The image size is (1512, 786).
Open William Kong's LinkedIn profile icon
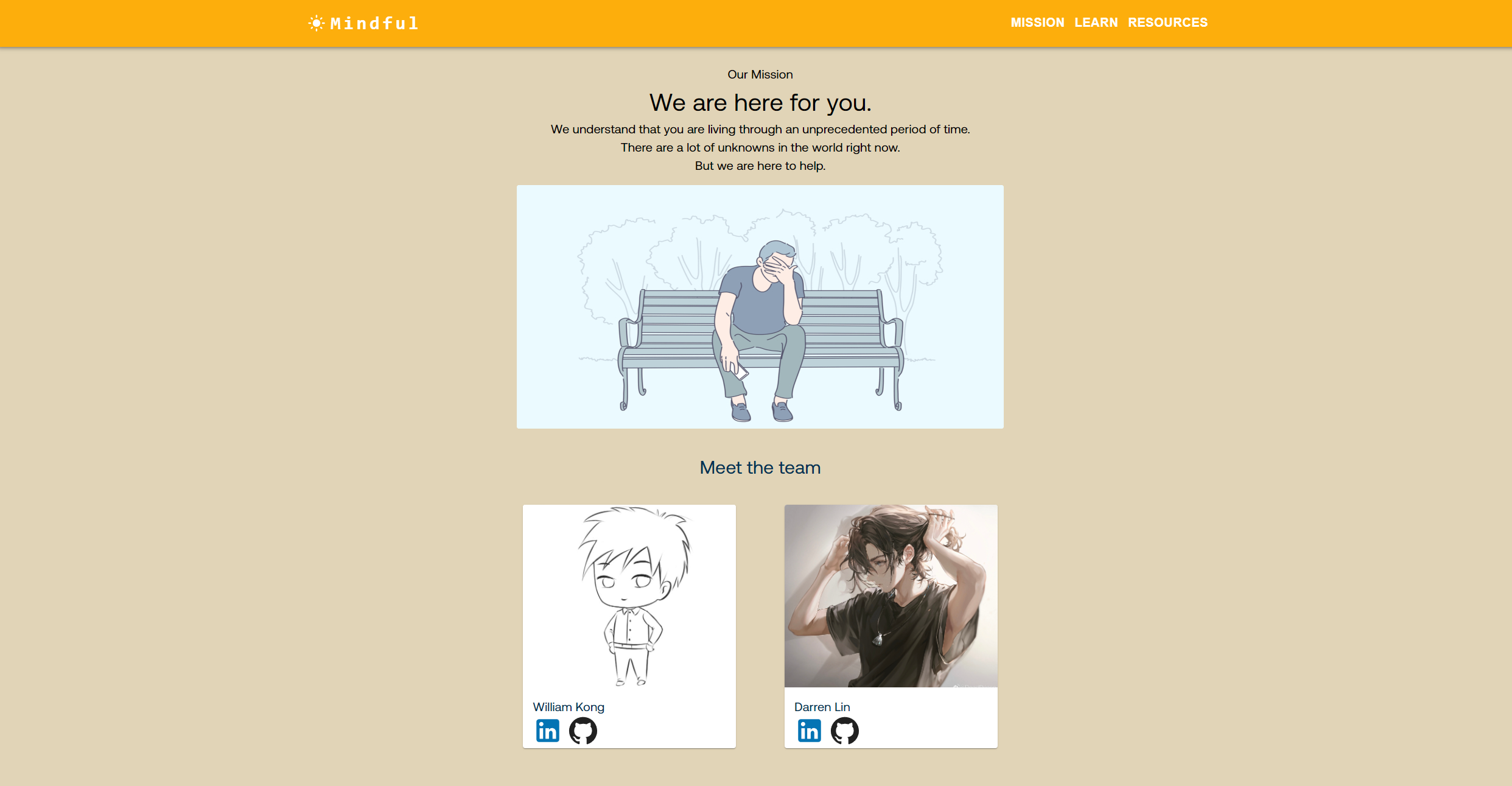547,731
